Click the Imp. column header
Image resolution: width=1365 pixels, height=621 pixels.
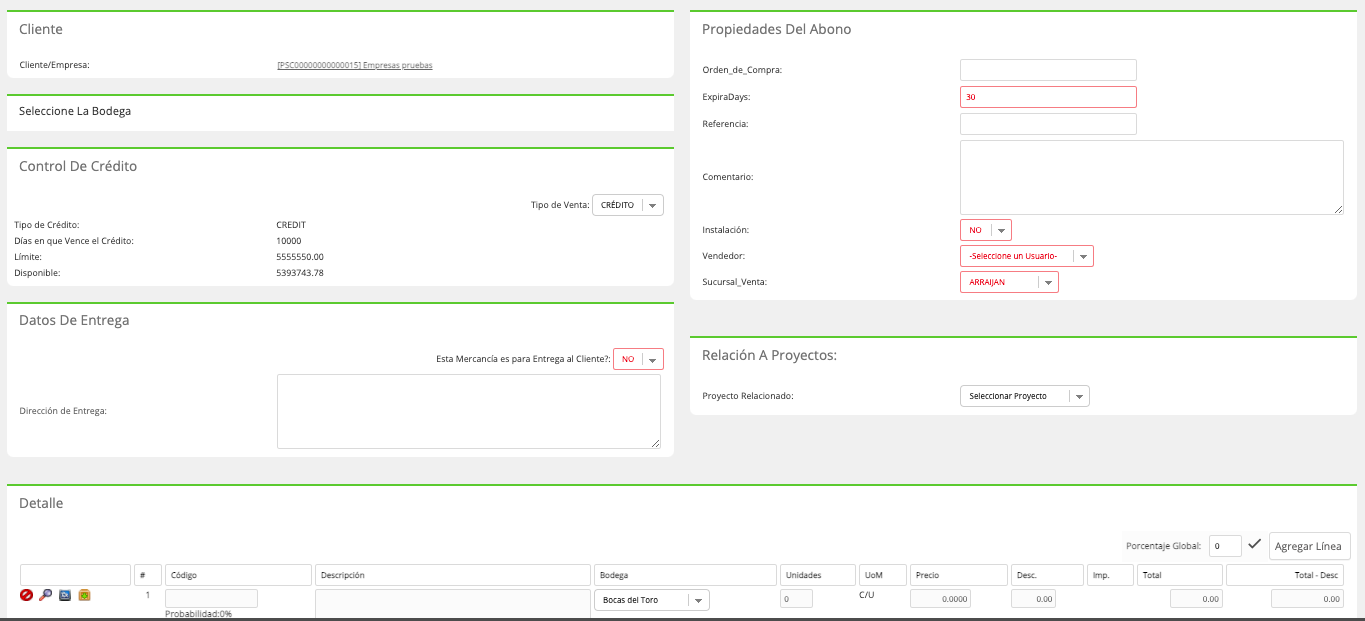pyautogui.click(x=1111, y=575)
